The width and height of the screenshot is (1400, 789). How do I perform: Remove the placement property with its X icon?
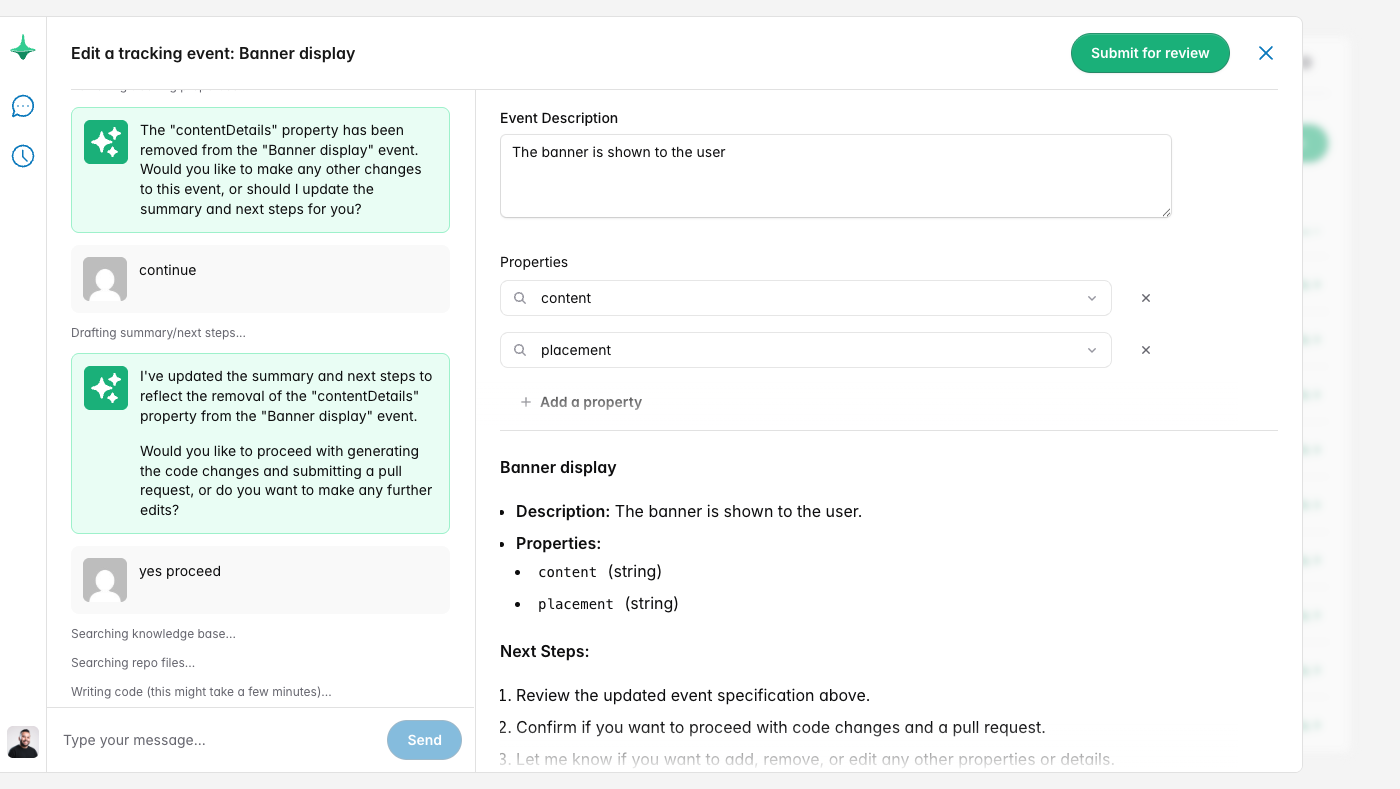[1146, 350]
